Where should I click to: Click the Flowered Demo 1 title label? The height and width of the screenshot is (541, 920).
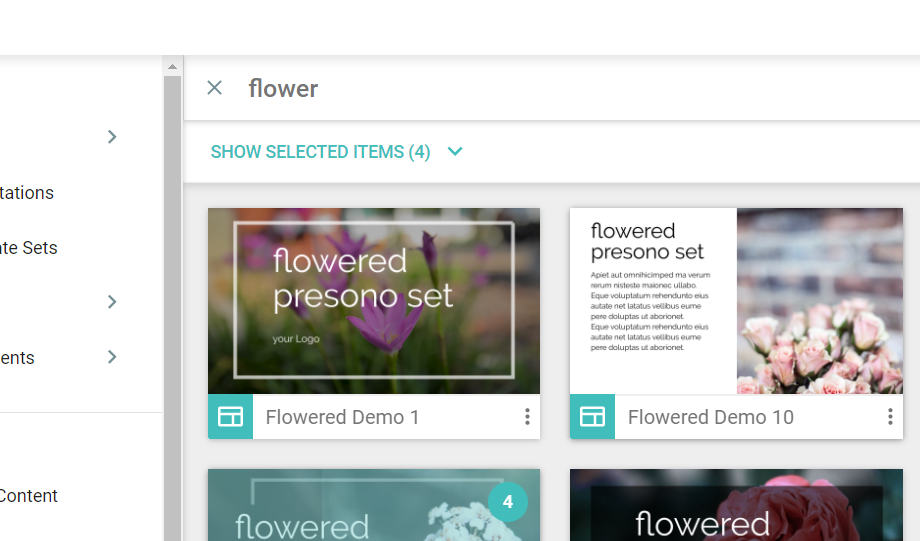343,417
